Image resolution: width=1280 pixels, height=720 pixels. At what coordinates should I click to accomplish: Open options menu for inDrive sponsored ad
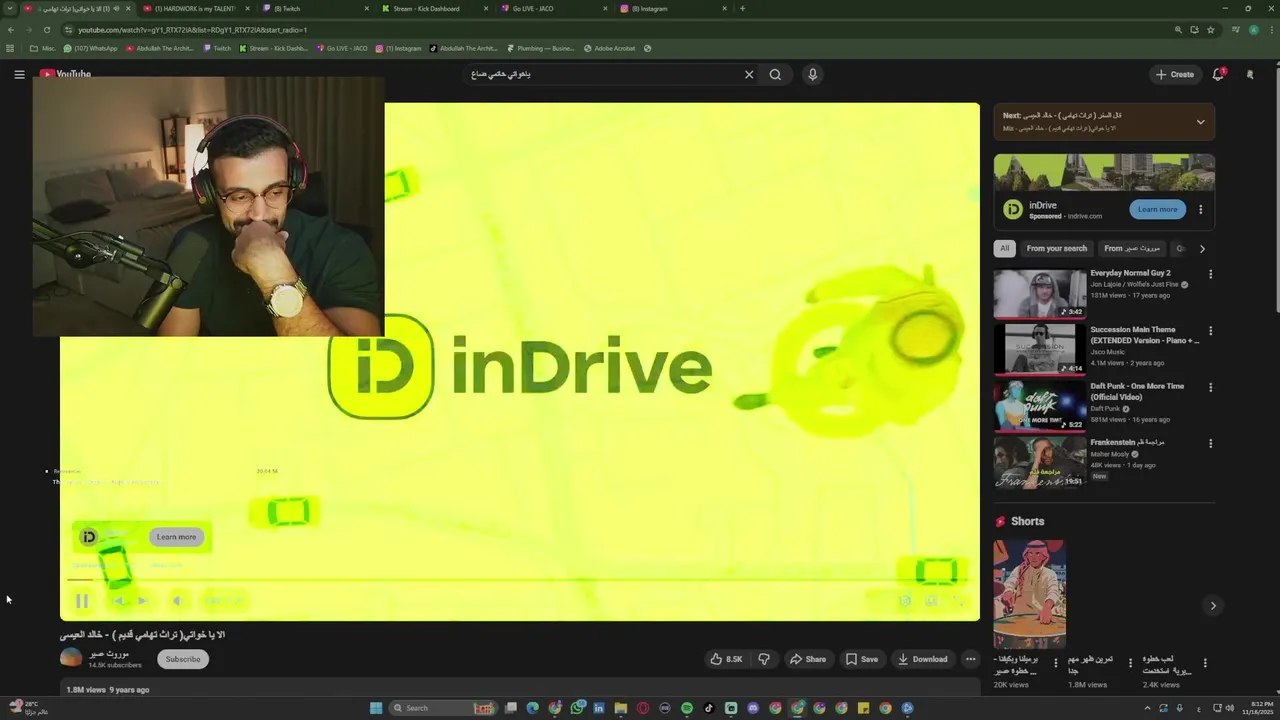tap(1200, 209)
